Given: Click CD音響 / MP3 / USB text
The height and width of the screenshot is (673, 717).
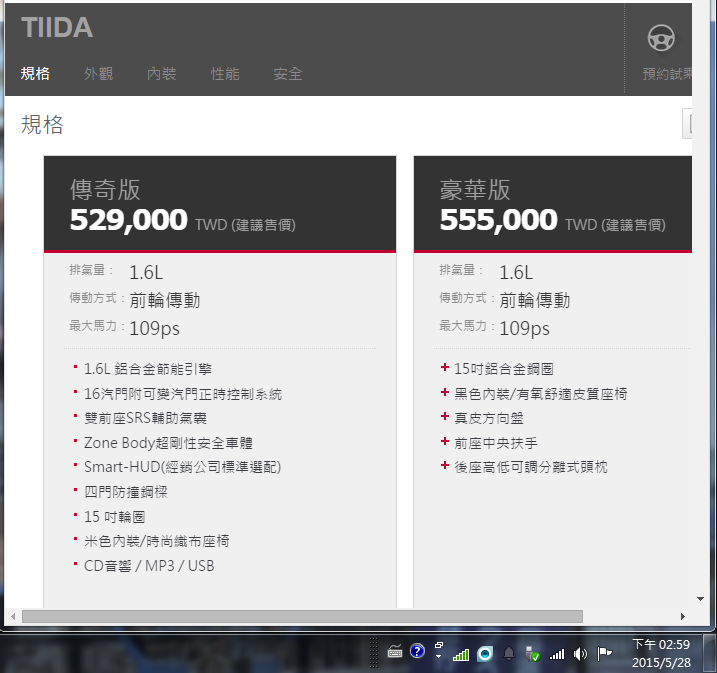Looking at the screenshot, I should pyautogui.click(x=149, y=566).
